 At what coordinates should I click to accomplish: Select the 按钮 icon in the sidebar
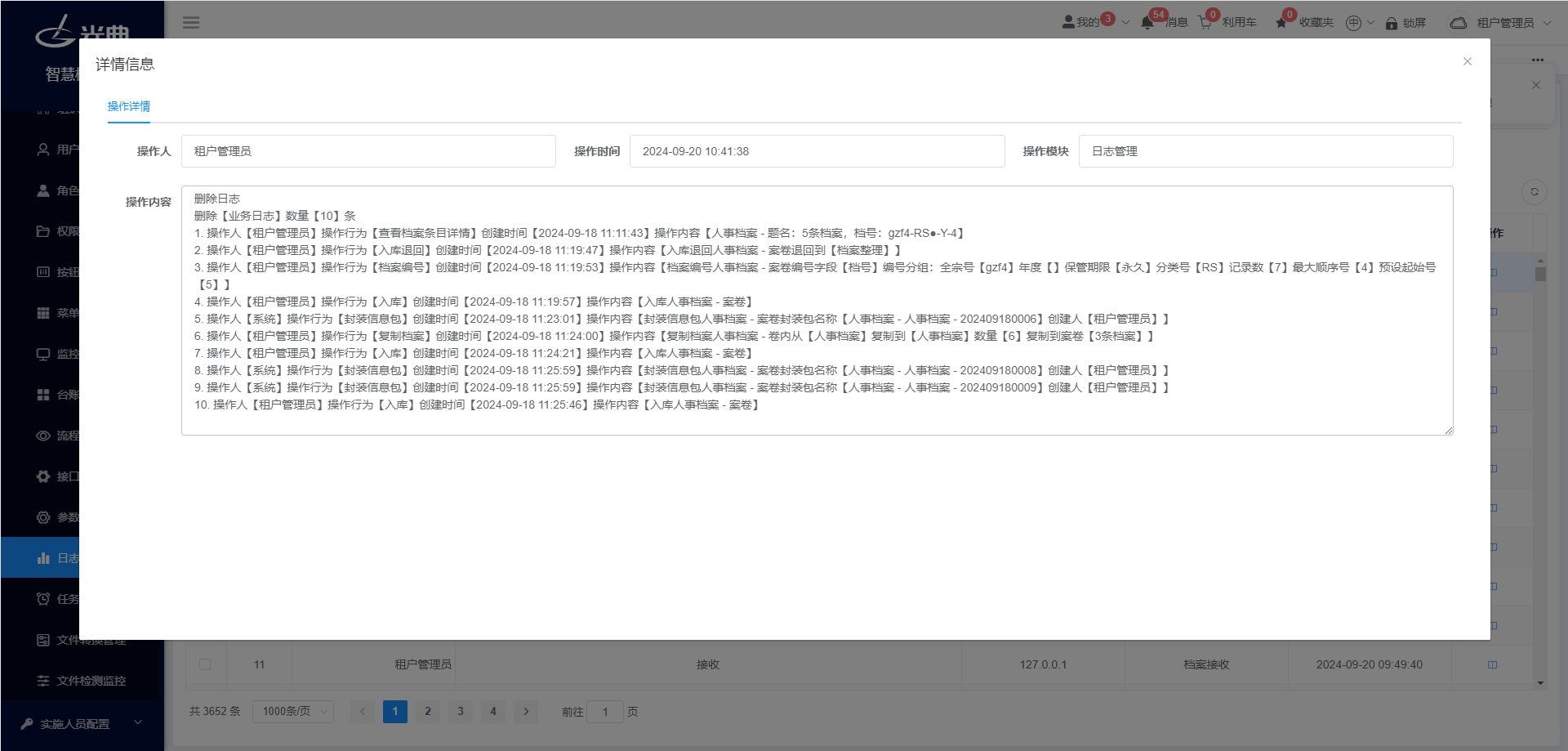(x=43, y=272)
